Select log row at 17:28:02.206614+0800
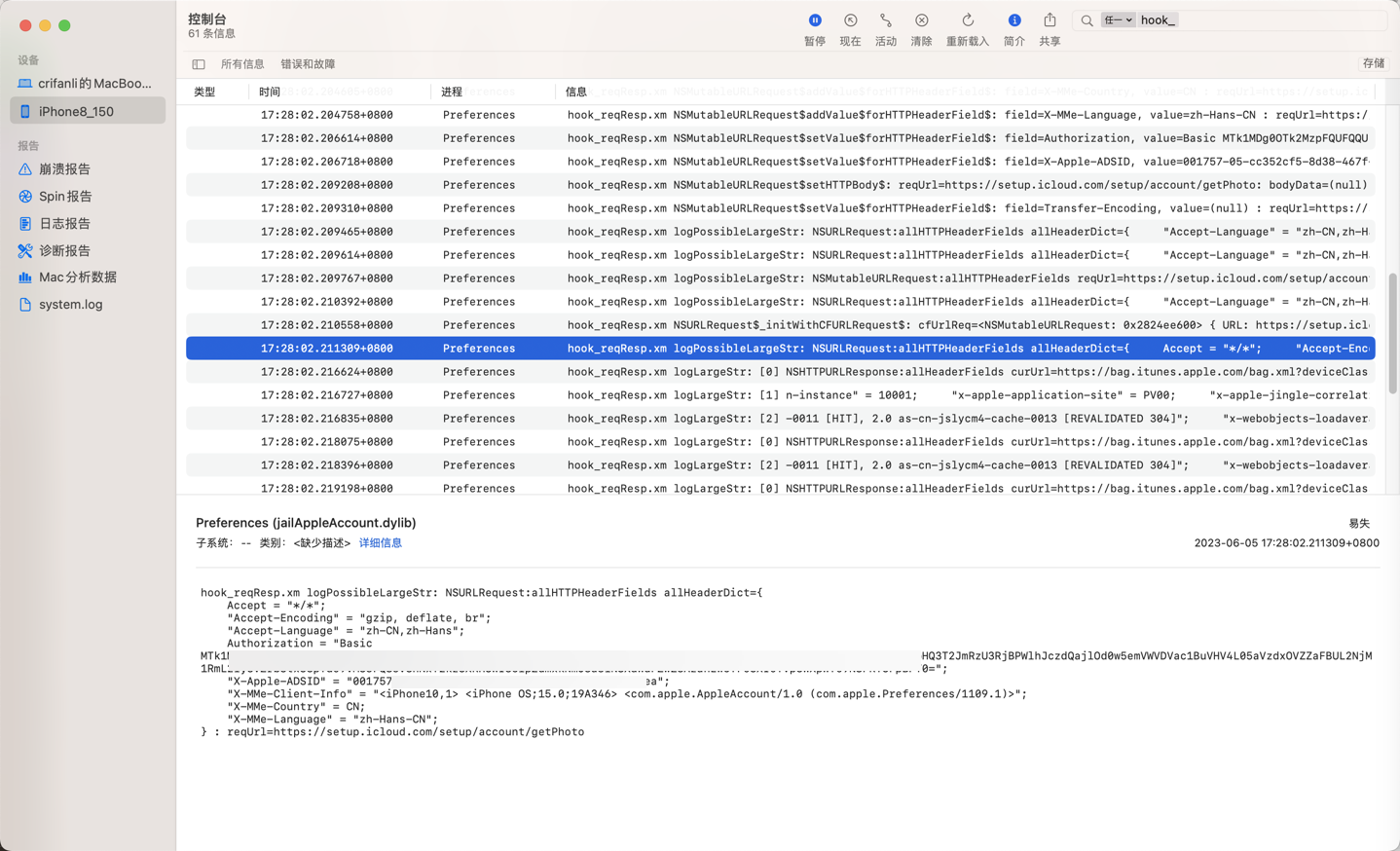The height and width of the screenshot is (851, 1400). click(781, 138)
